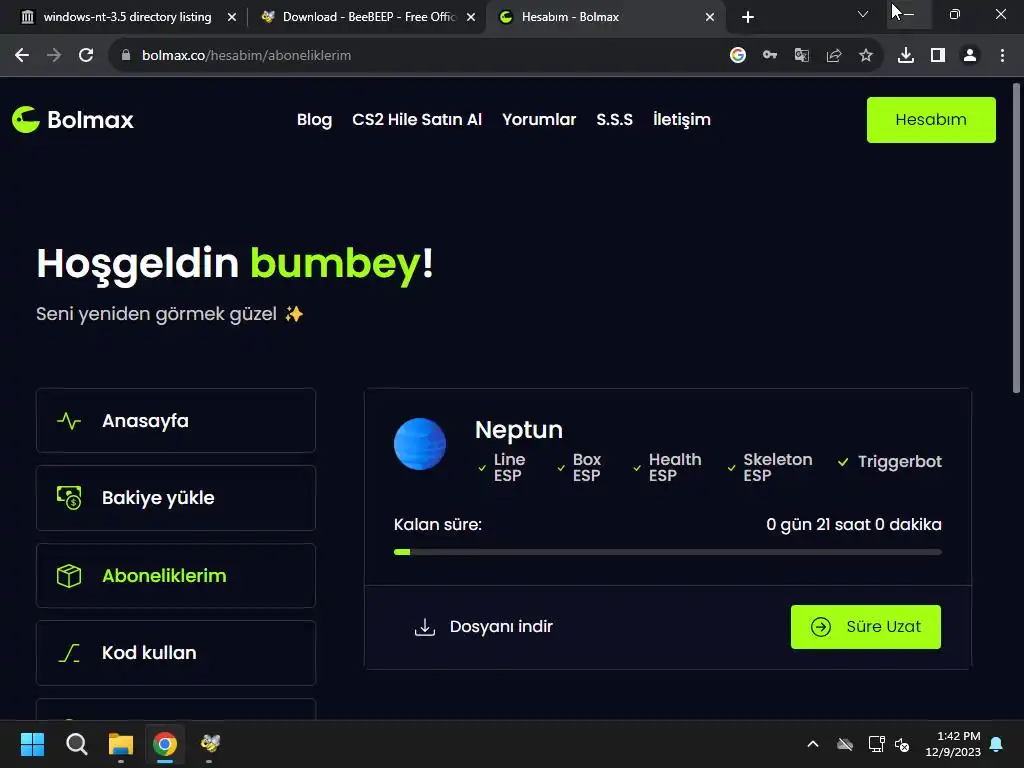Open the S.S.S page
The image size is (1024, 768).
[x=614, y=120]
